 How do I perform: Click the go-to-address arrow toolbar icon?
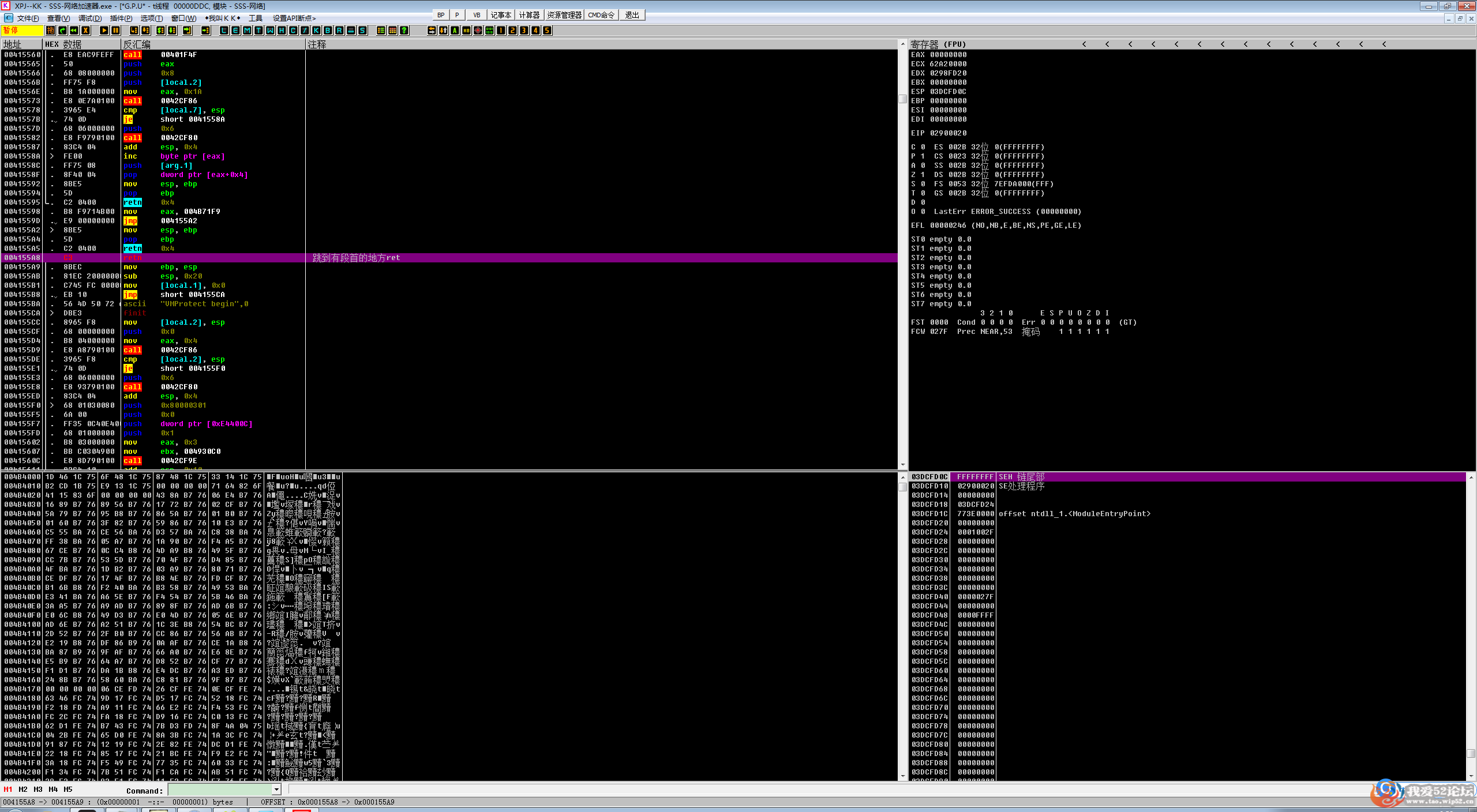pyautogui.click(x=205, y=31)
